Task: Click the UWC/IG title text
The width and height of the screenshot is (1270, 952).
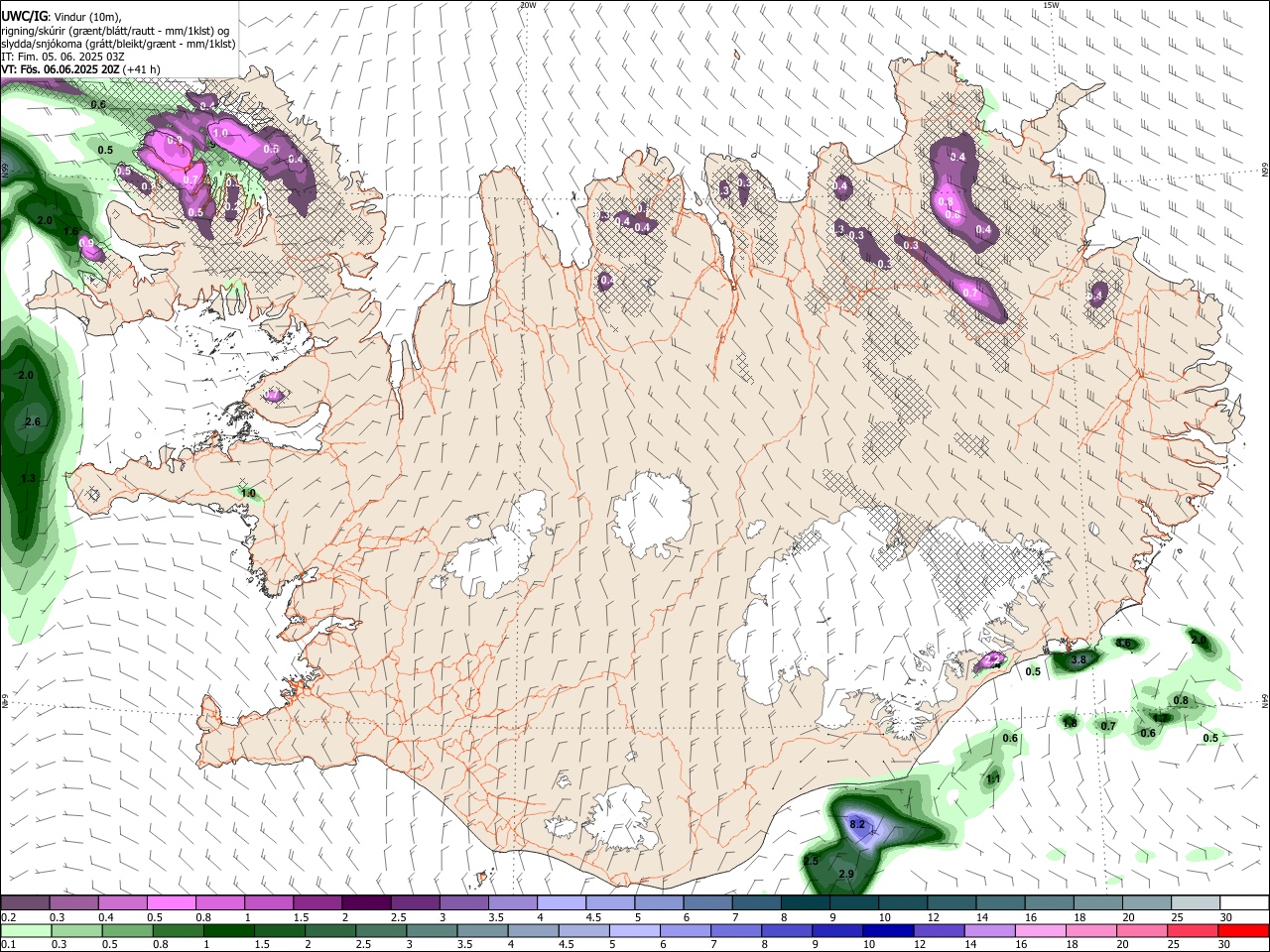Action: 24,17
